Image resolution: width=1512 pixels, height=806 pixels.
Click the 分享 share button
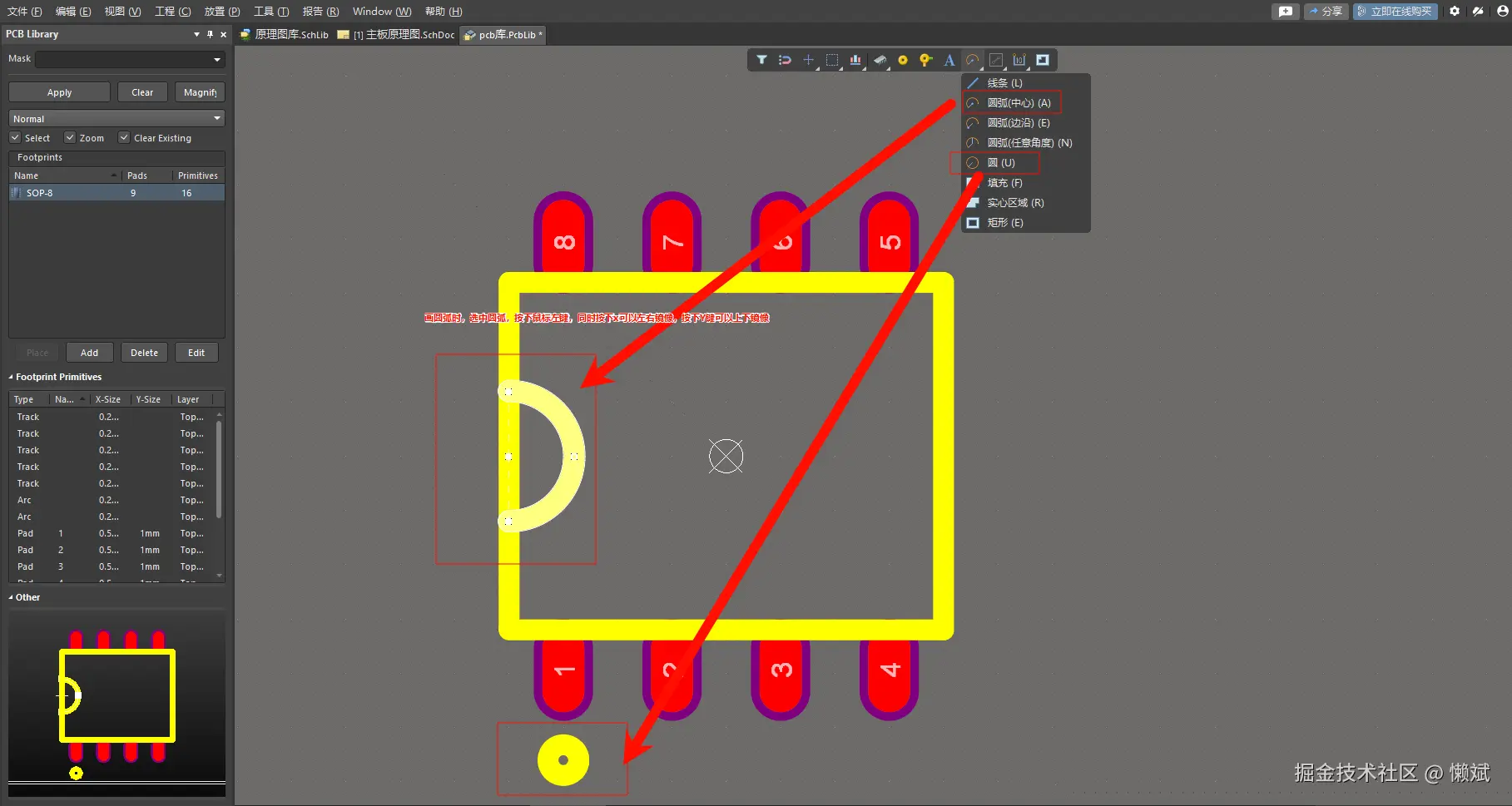1326,12
